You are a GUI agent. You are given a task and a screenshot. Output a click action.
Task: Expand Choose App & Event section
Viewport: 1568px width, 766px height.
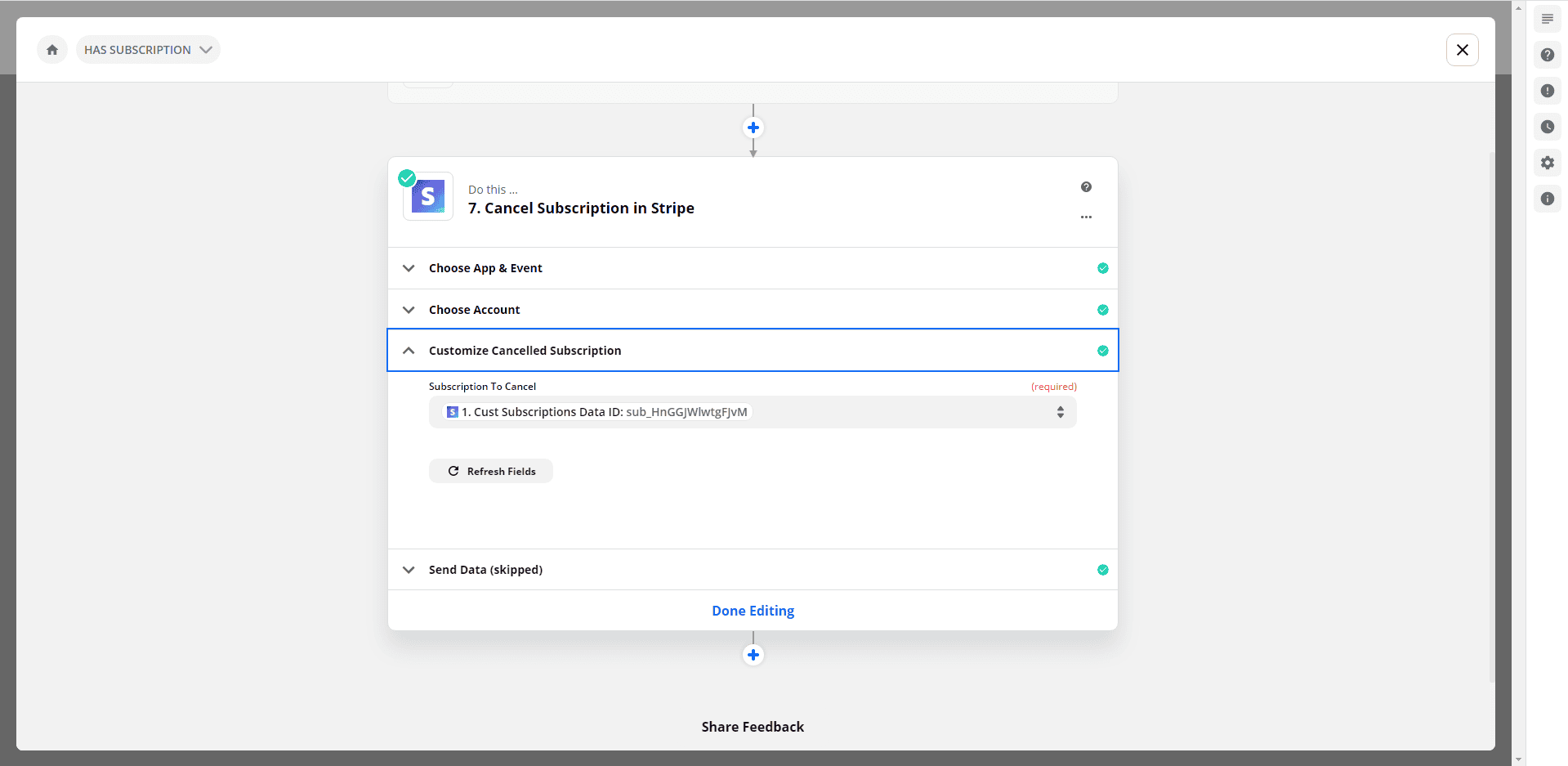coord(753,268)
